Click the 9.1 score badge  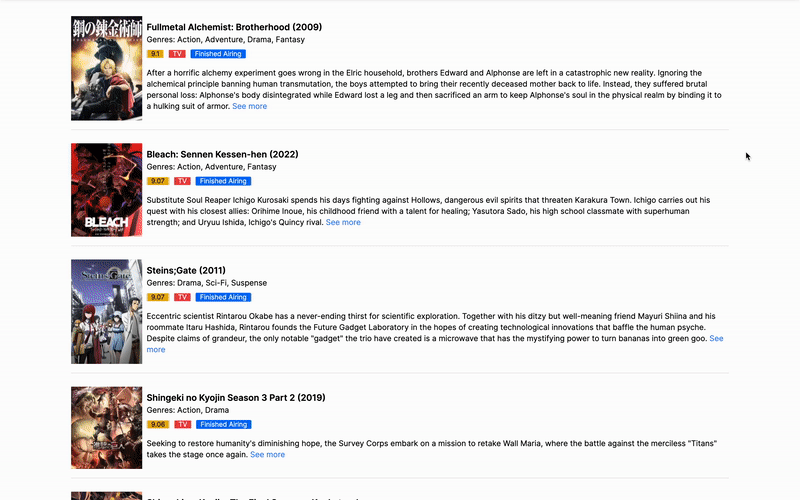tap(155, 54)
